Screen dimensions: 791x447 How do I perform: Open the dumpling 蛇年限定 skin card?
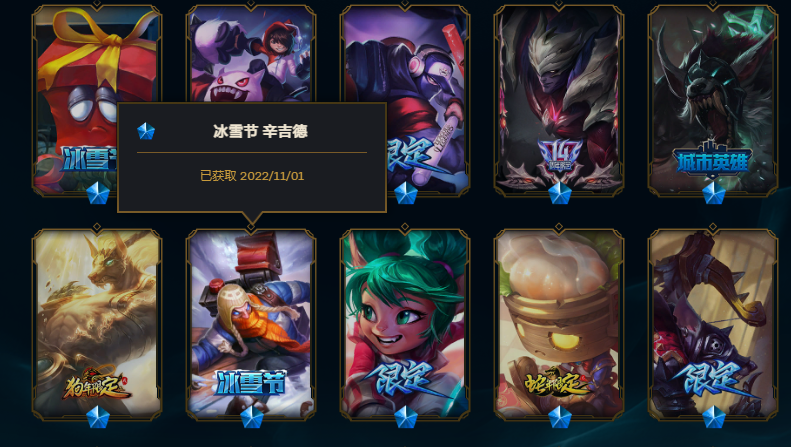tap(559, 324)
